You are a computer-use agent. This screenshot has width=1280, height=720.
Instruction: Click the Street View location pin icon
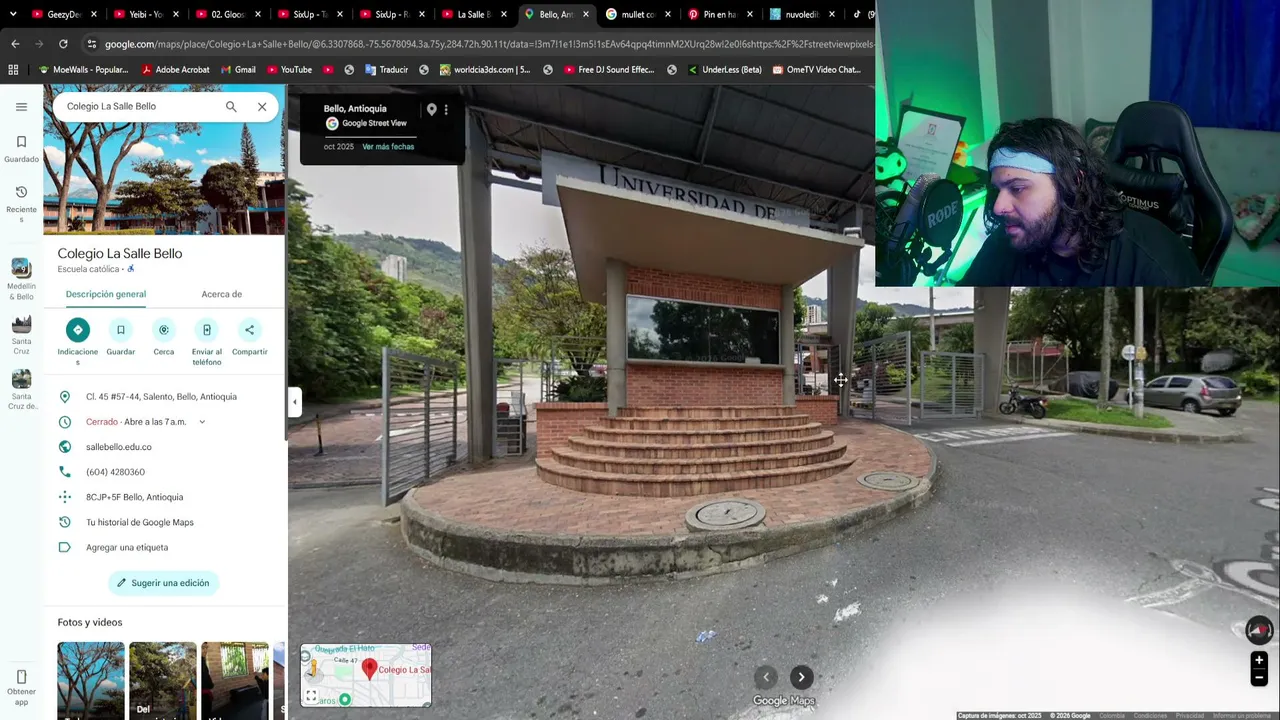click(431, 109)
